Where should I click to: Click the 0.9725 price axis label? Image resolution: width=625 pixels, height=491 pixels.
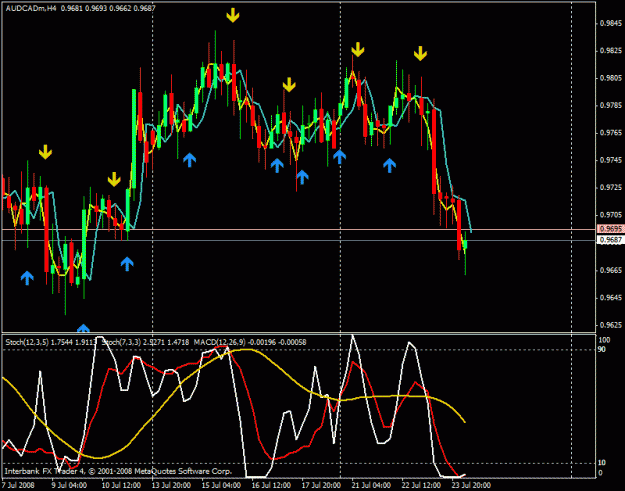(x=611, y=187)
